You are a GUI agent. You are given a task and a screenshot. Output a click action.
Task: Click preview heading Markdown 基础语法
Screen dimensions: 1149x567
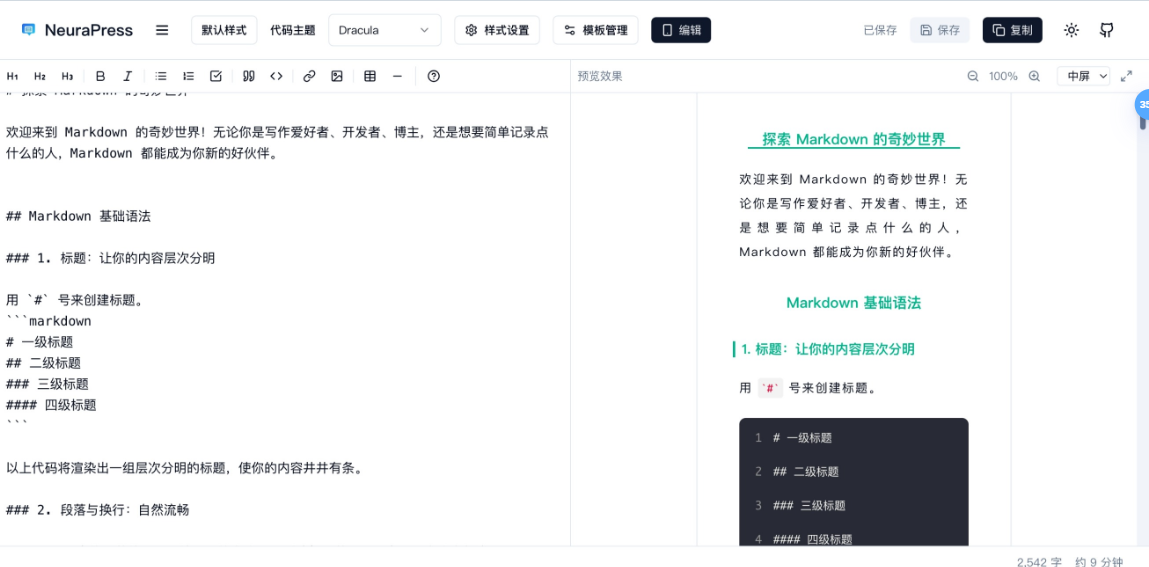pyautogui.click(x=854, y=303)
